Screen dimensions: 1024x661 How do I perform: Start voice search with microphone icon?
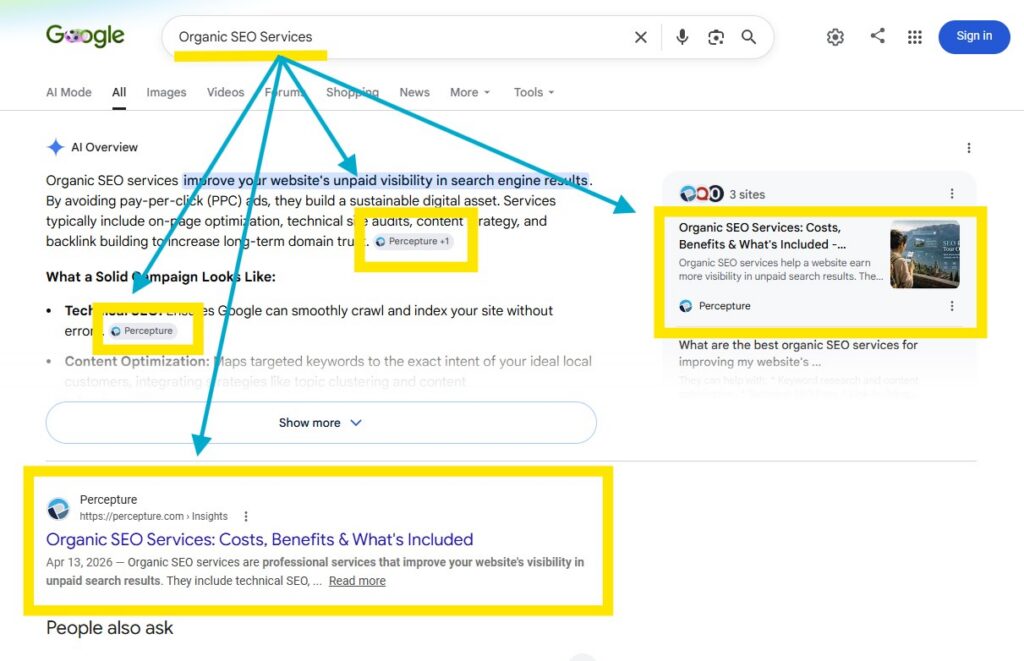(682, 37)
